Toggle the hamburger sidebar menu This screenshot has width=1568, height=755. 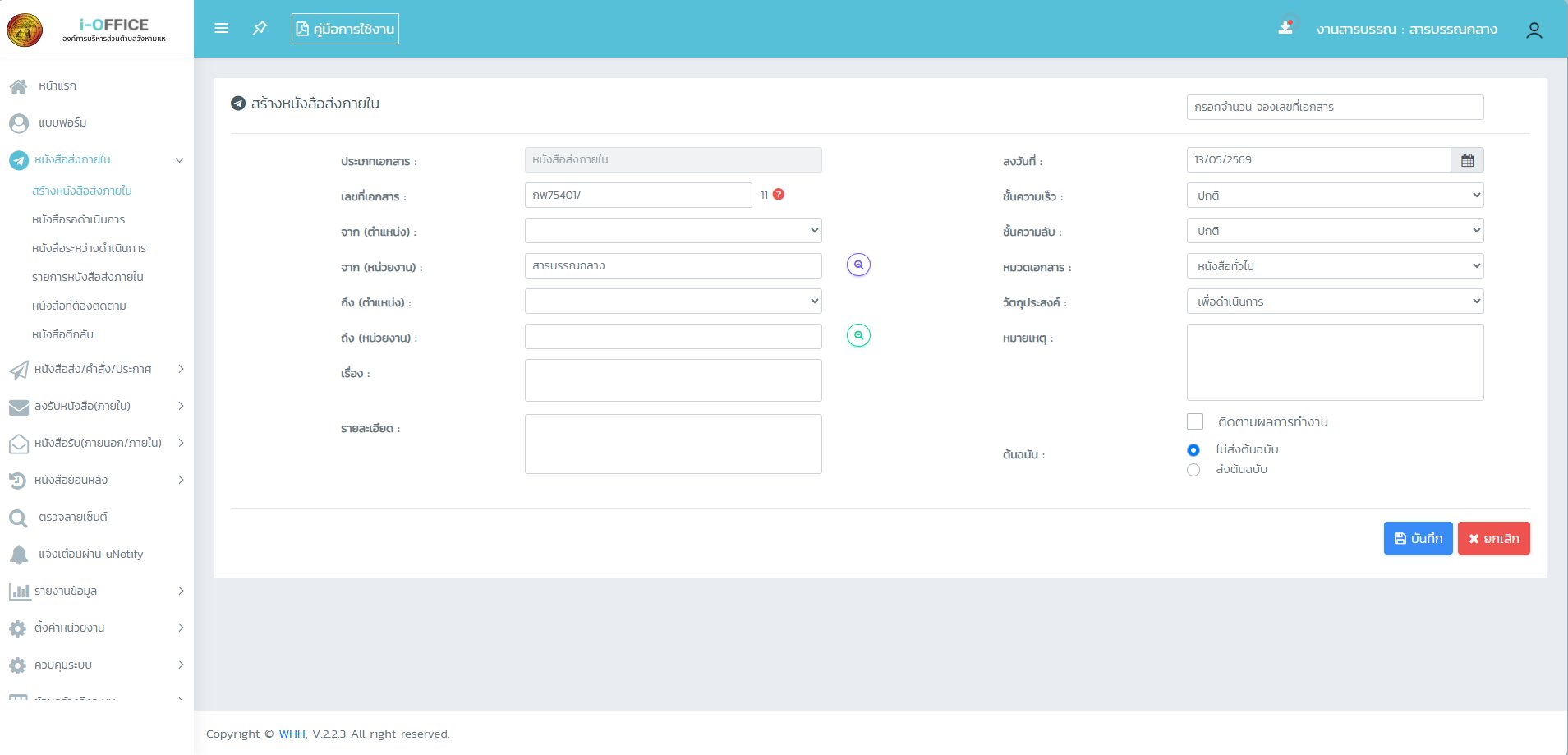pyautogui.click(x=221, y=28)
